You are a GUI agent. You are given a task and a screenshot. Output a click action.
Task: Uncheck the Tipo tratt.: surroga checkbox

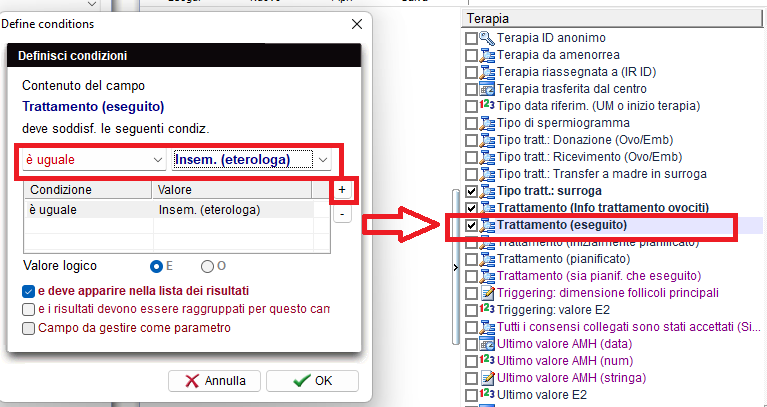[x=471, y=191]
